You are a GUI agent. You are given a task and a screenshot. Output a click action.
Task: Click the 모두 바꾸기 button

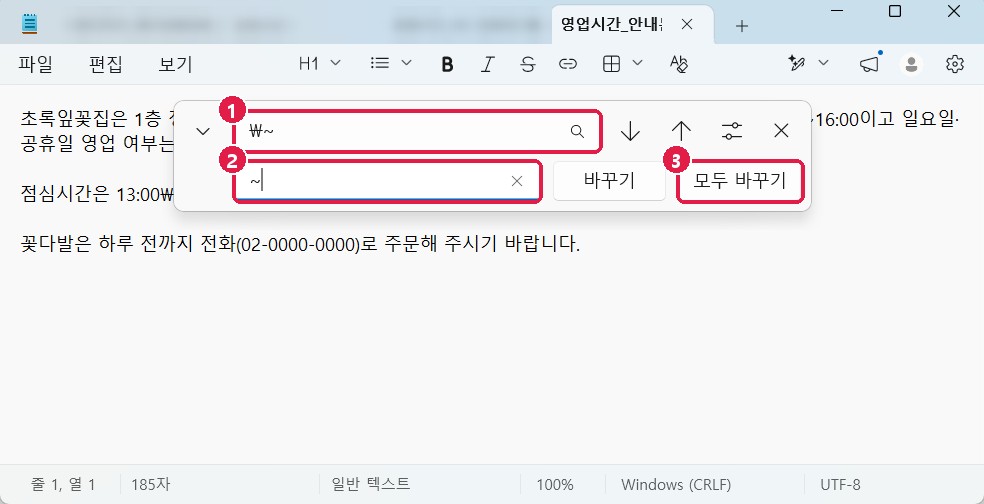[x=740, y=181]
